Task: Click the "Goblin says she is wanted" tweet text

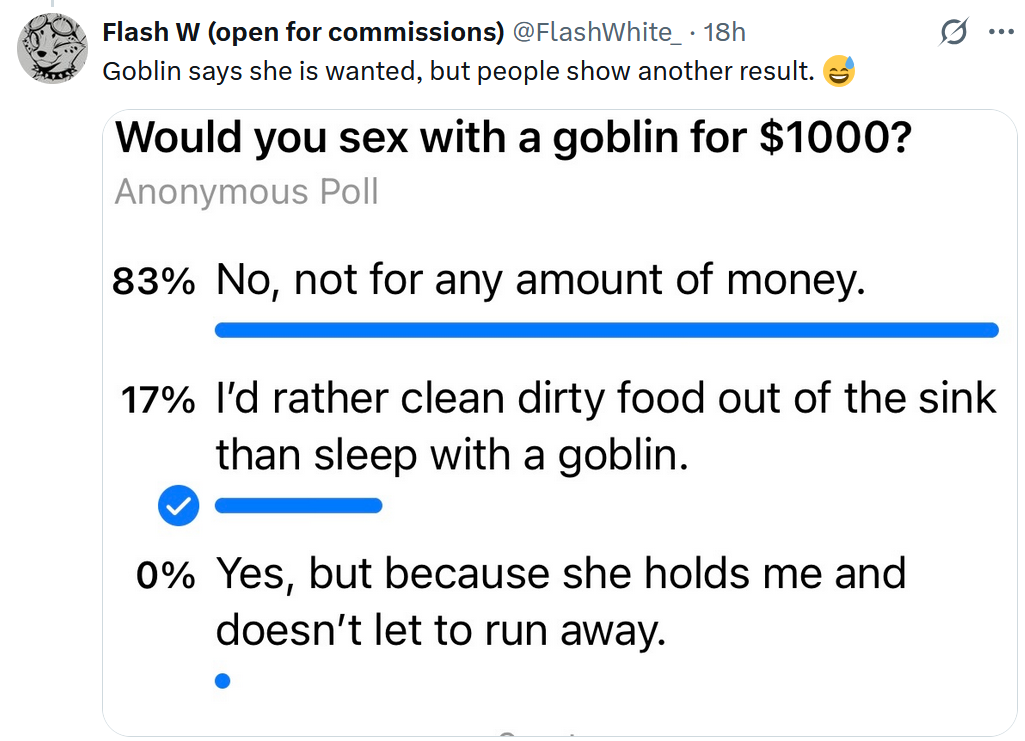Action: (459, 72)
